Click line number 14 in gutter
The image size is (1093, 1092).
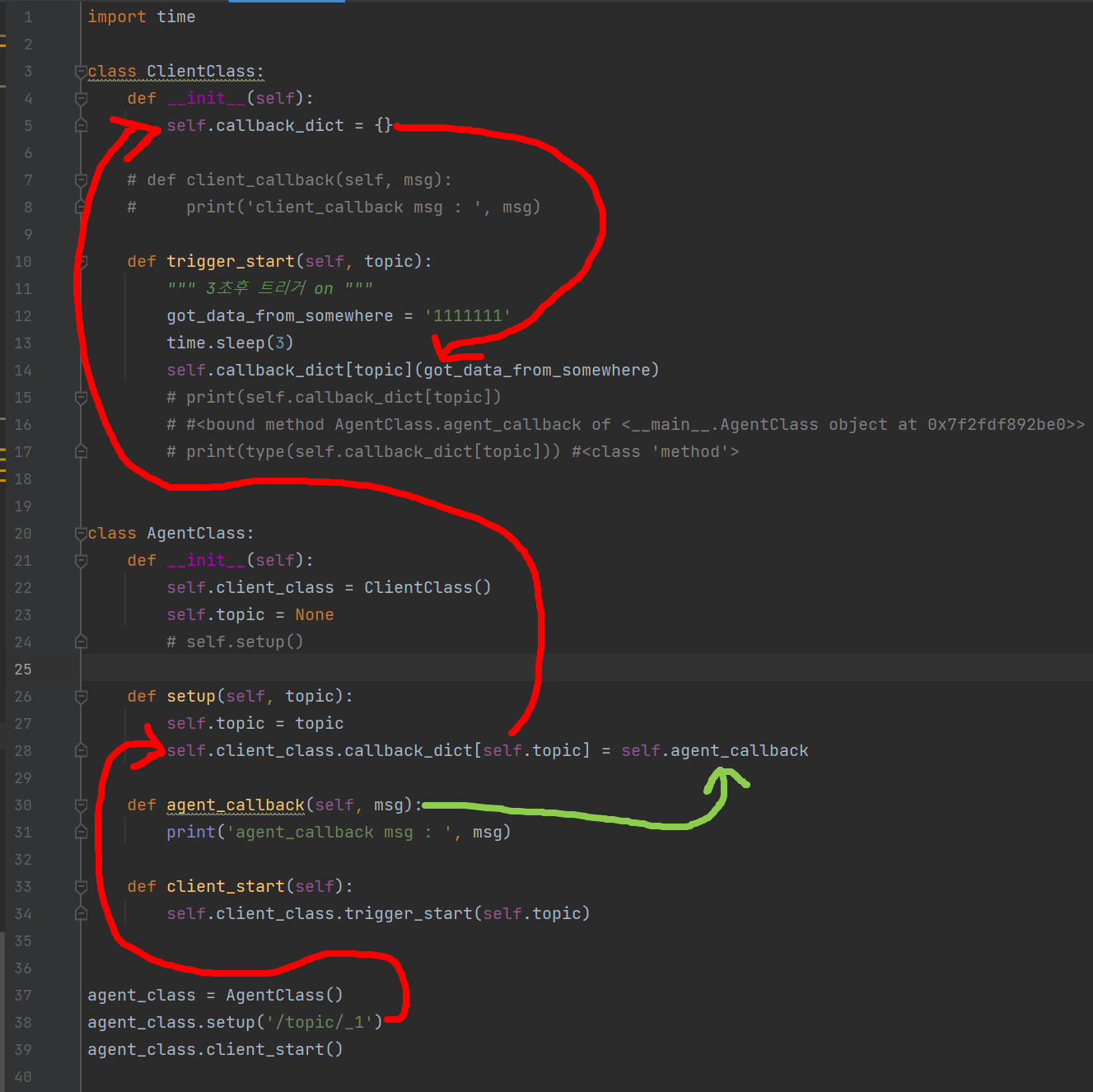click(x=23, y=371)
